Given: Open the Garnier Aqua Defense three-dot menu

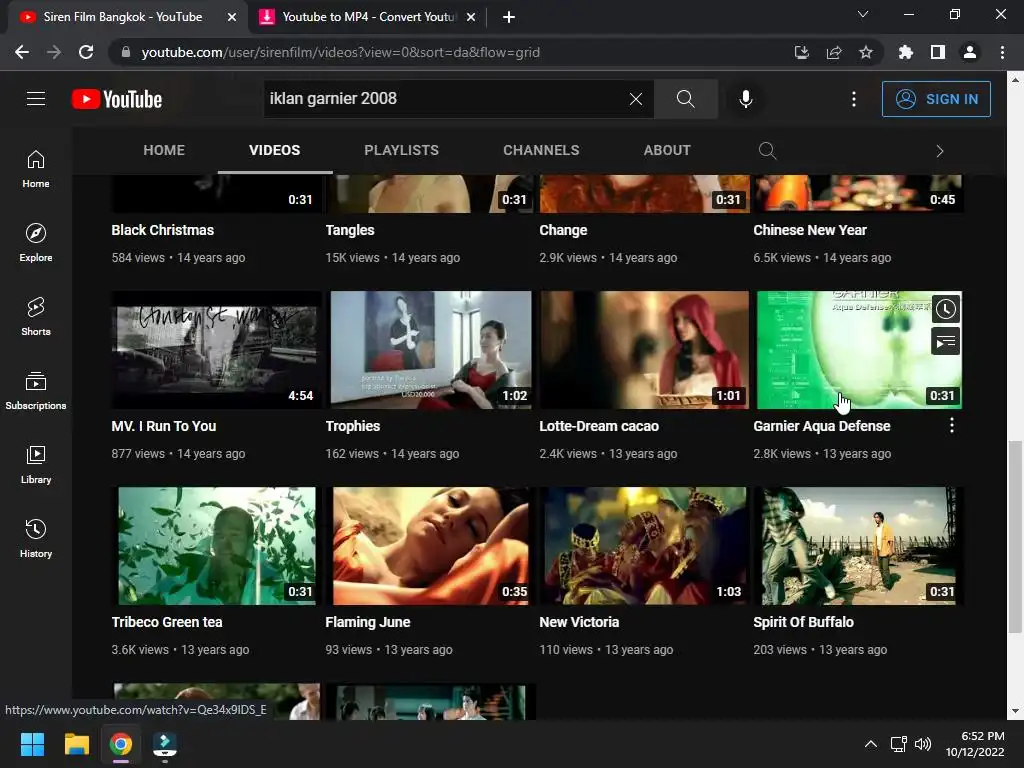Looking at the screenshot, I should coord(952,426).
